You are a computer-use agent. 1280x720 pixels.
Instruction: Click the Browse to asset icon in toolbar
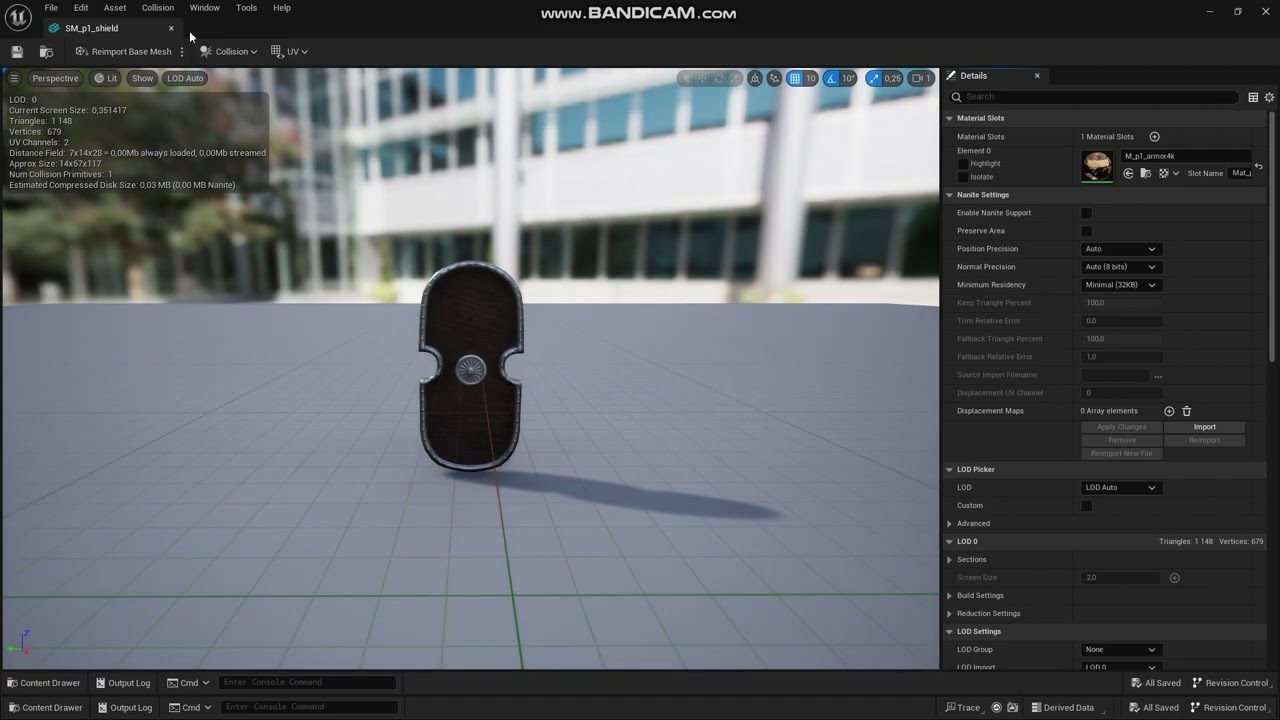tap(46, 52)
